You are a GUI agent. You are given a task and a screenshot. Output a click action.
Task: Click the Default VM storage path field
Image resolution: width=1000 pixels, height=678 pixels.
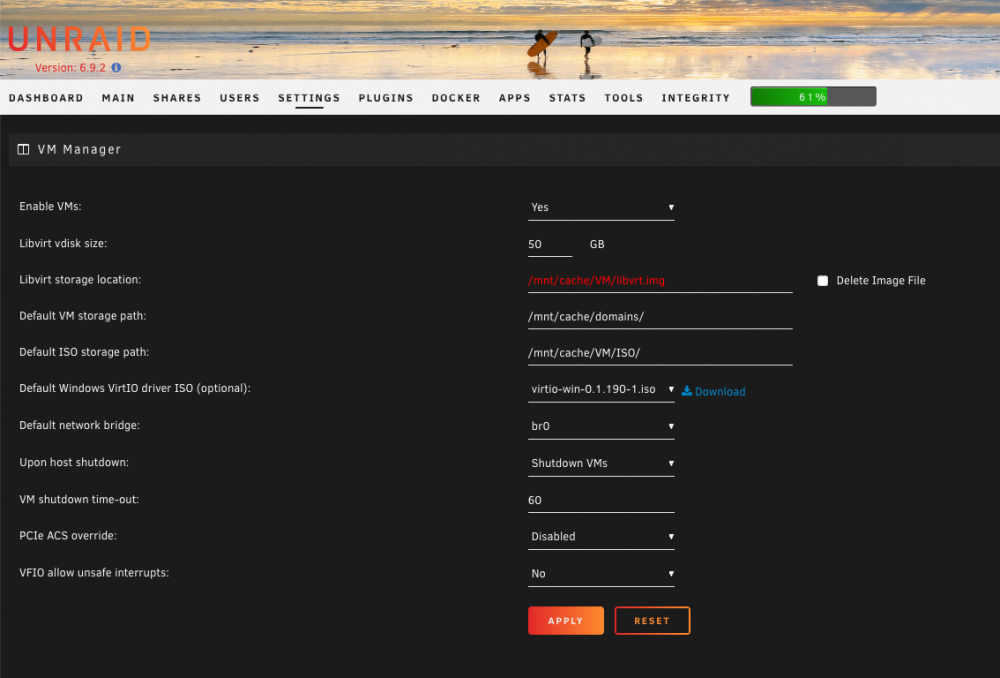coord(660,317)
